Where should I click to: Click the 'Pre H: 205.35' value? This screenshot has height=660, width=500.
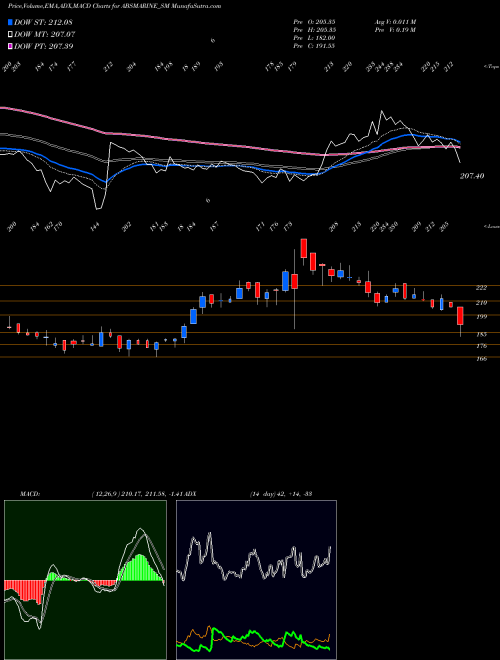coord(314,30)
